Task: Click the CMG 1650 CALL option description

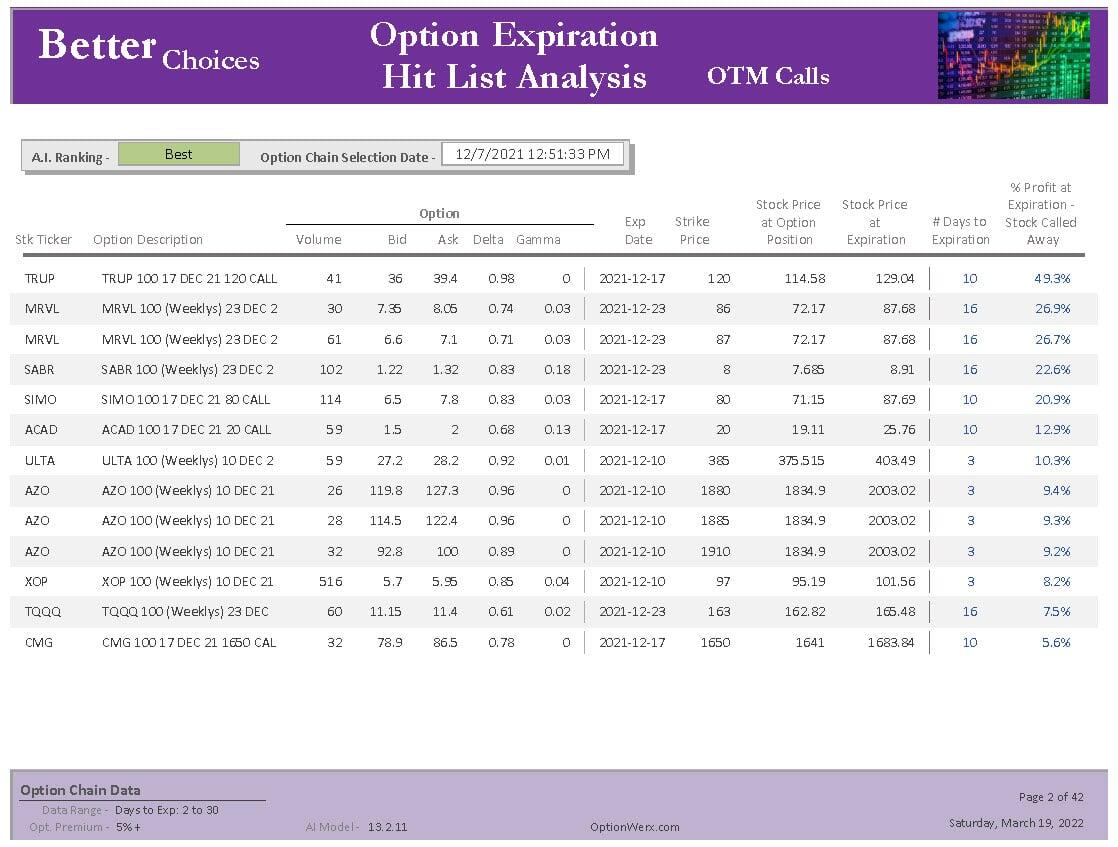Action: coord(188,643)
